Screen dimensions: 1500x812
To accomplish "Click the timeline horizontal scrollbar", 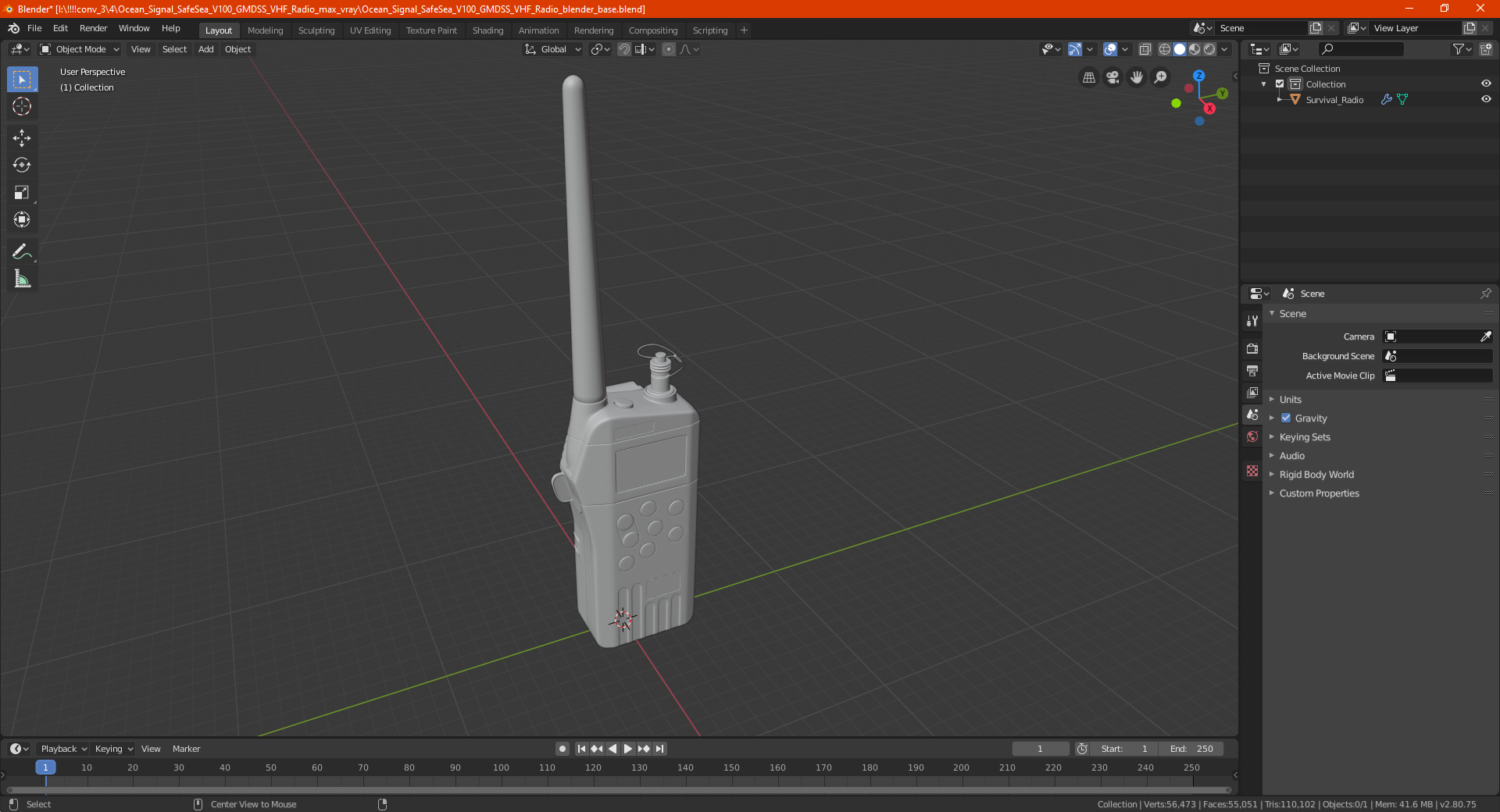I will [619, 790].
